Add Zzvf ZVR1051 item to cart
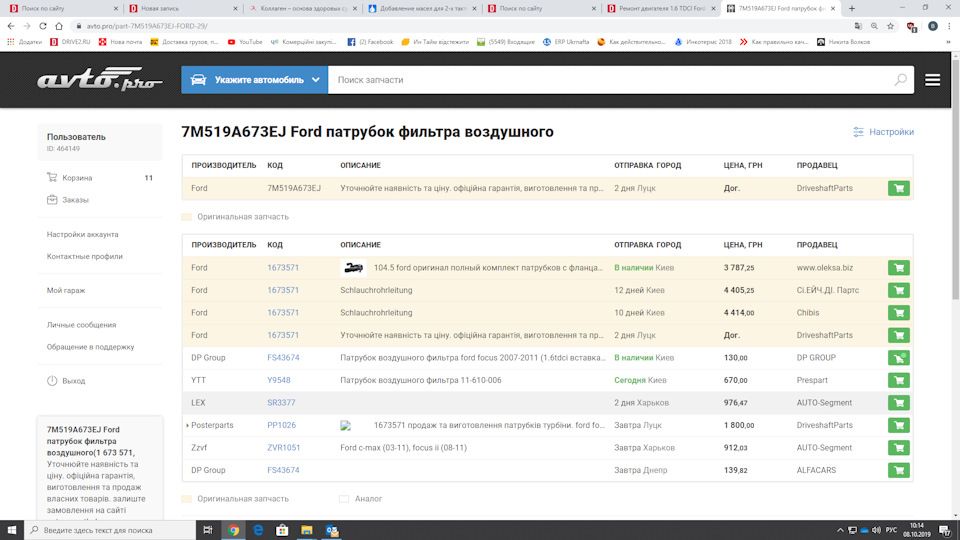 click(899, 448)
